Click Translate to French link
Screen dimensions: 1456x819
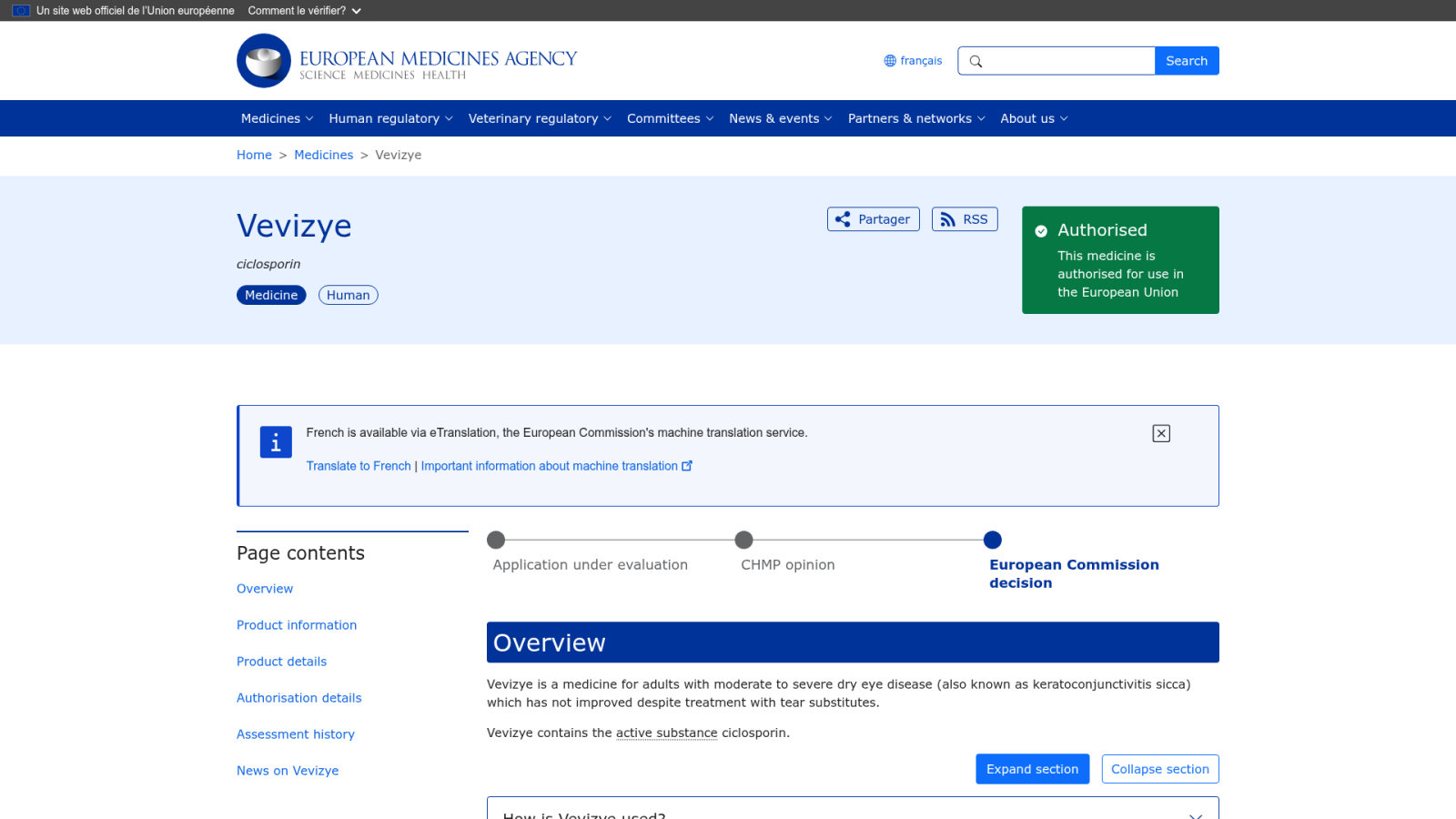[x=359, y=466]
